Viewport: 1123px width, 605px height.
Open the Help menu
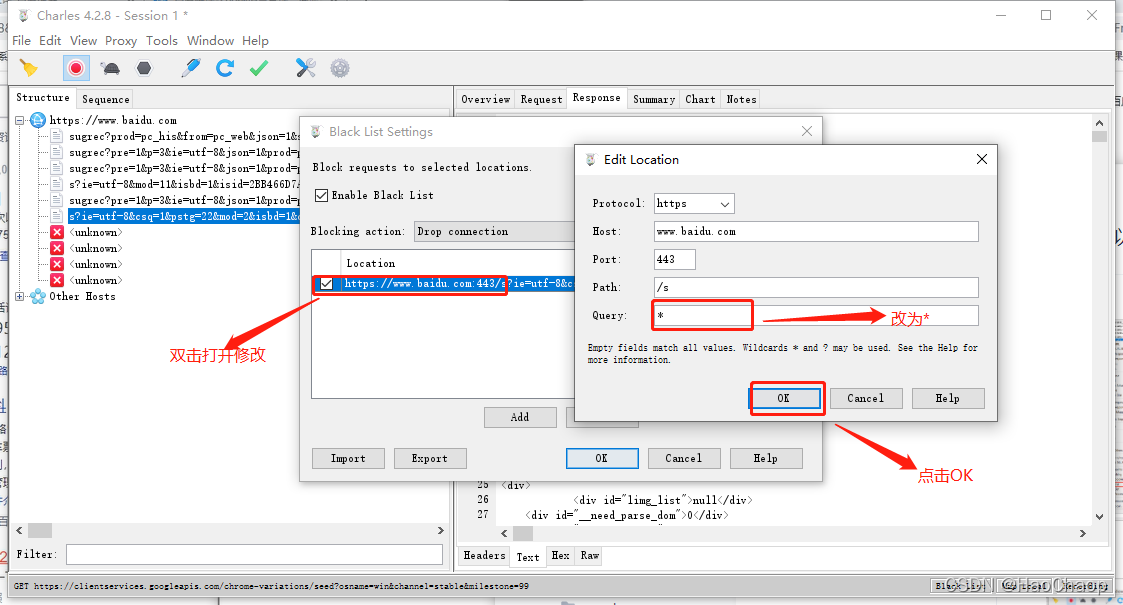(x=255, y=41)
